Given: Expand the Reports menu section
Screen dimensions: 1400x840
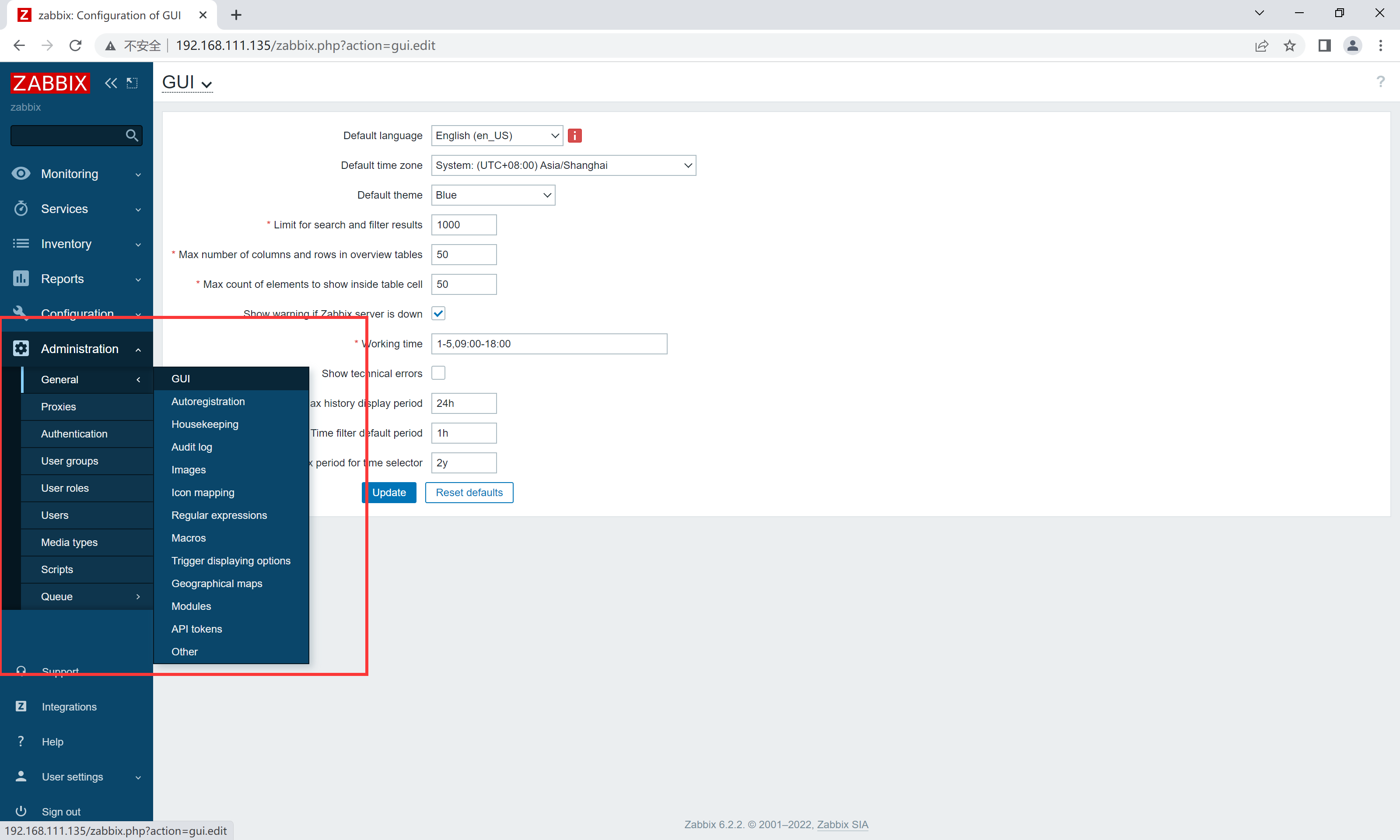Looking at the screenshot, I should pyautogui.click(x=138, y=280).
